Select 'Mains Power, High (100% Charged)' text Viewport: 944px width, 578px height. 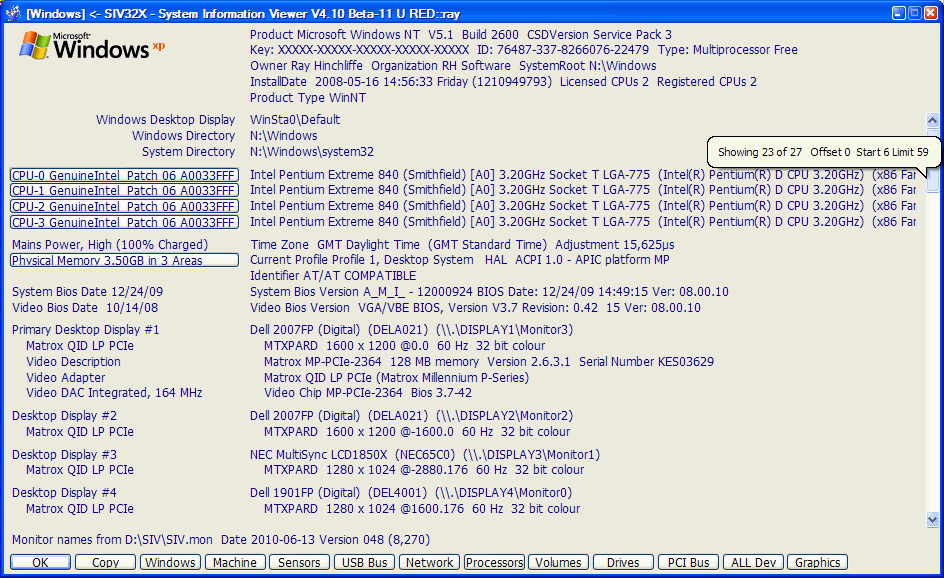[x=110, y=244]
